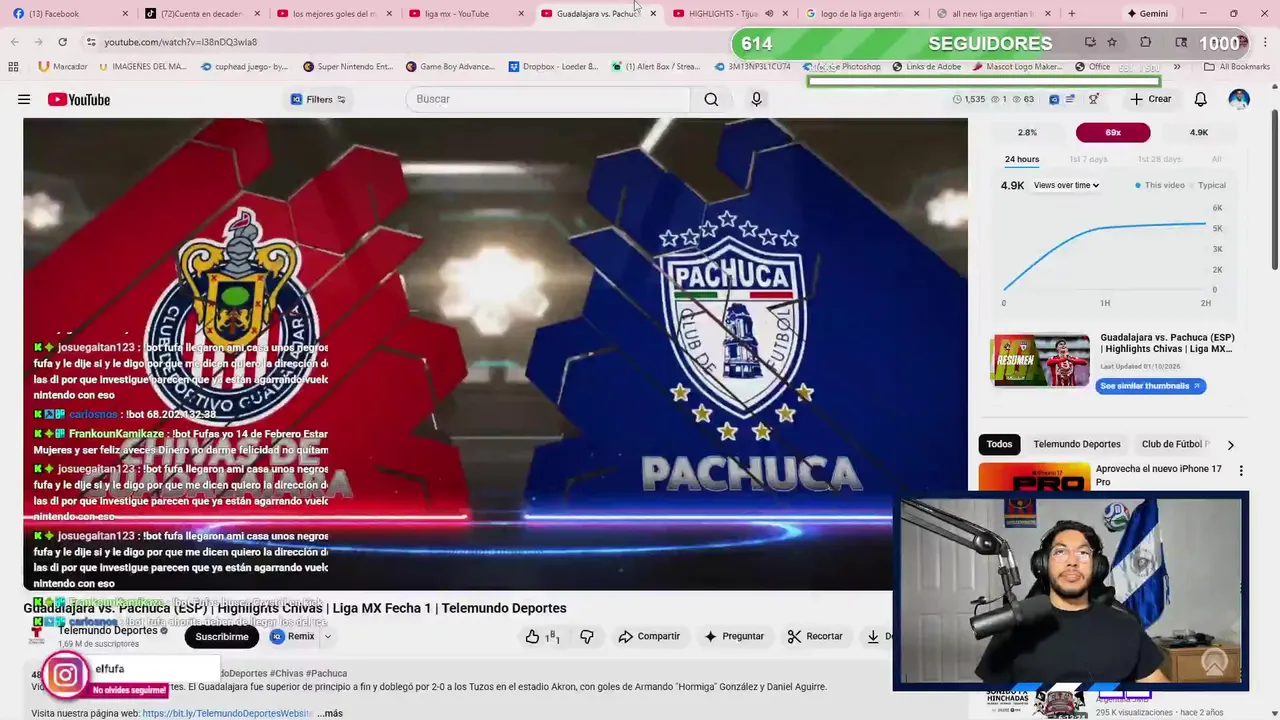Expand the bookmarks overflow chevron
The image size is (1280, 720).
click(1177, 67)
